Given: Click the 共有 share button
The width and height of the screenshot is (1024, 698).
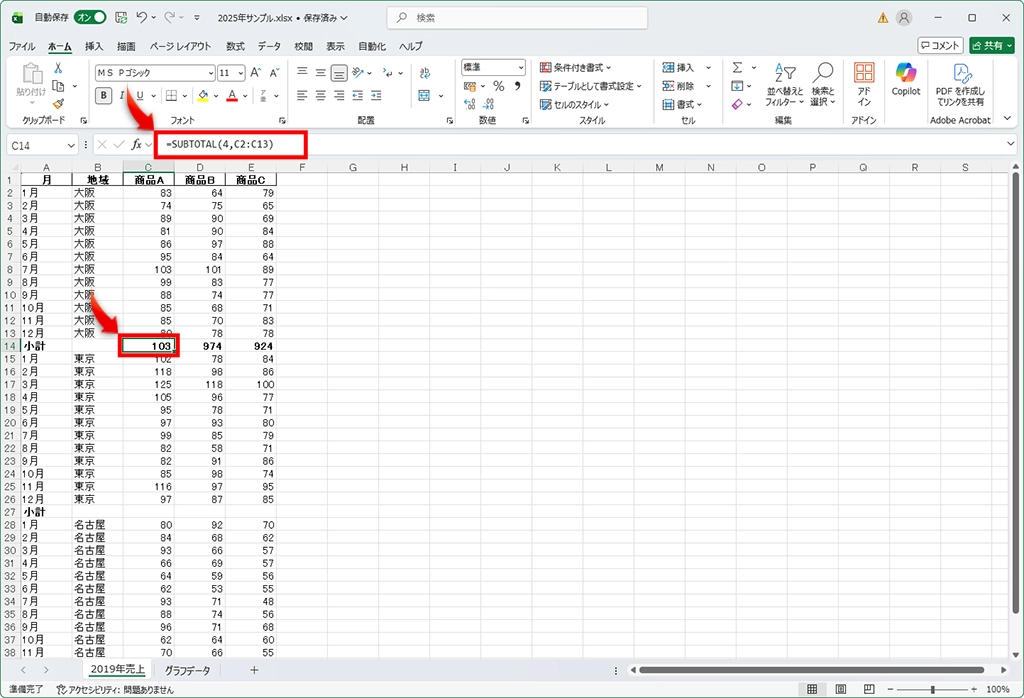Looking at the screenshot, I should tap(991, 45).
